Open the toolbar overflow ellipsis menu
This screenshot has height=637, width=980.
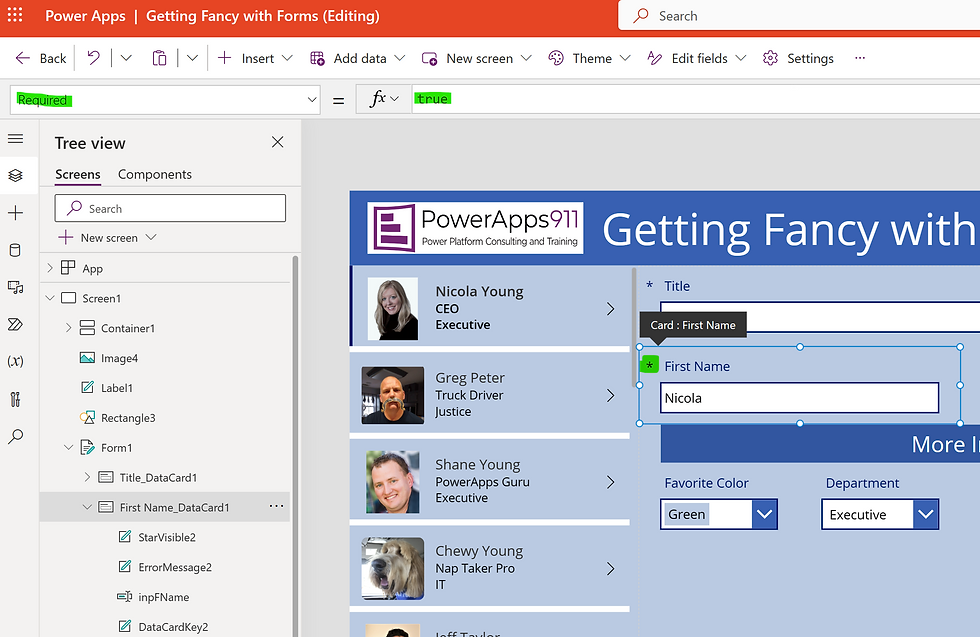(860, 58)
